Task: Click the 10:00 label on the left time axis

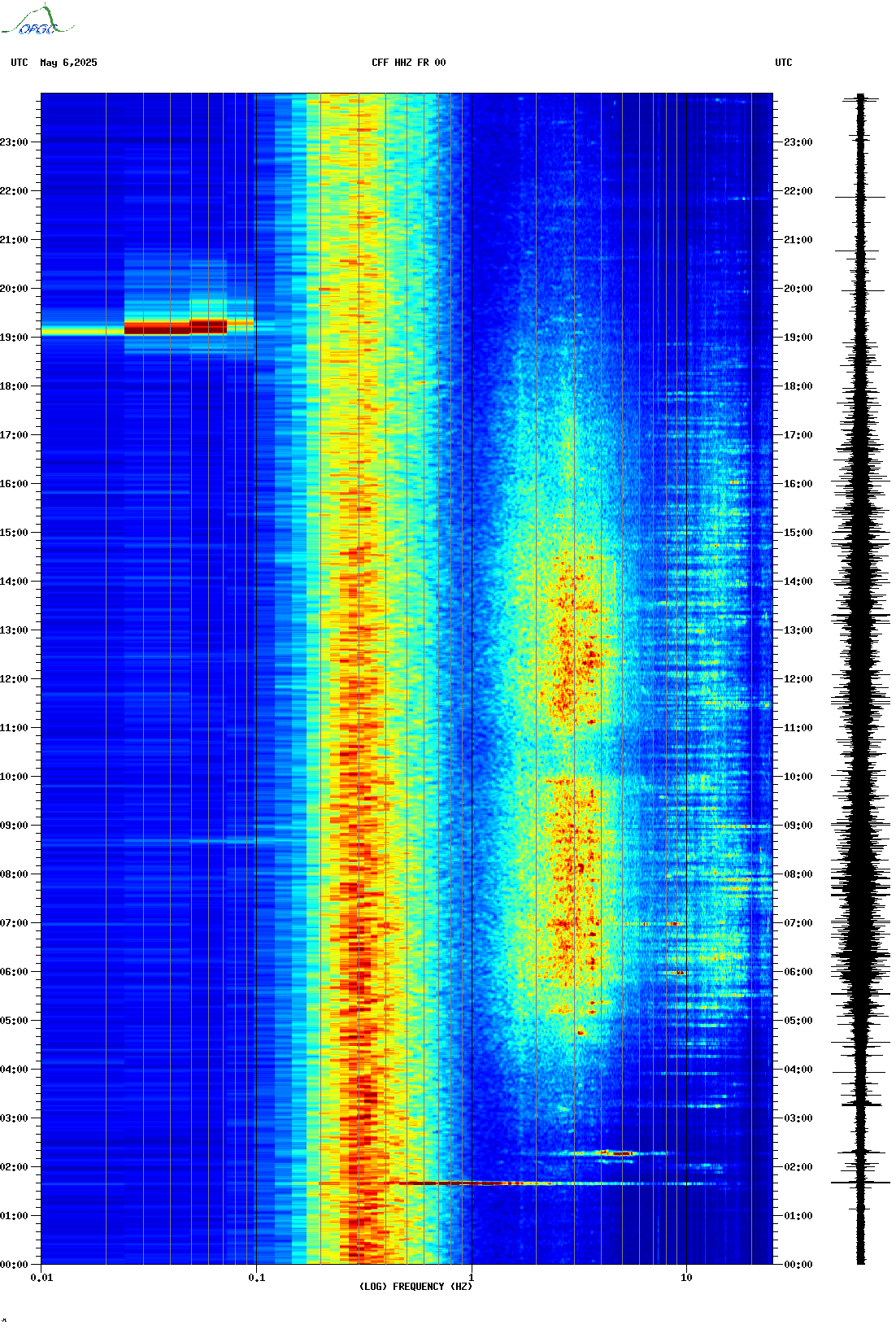Action: point(14,777)
